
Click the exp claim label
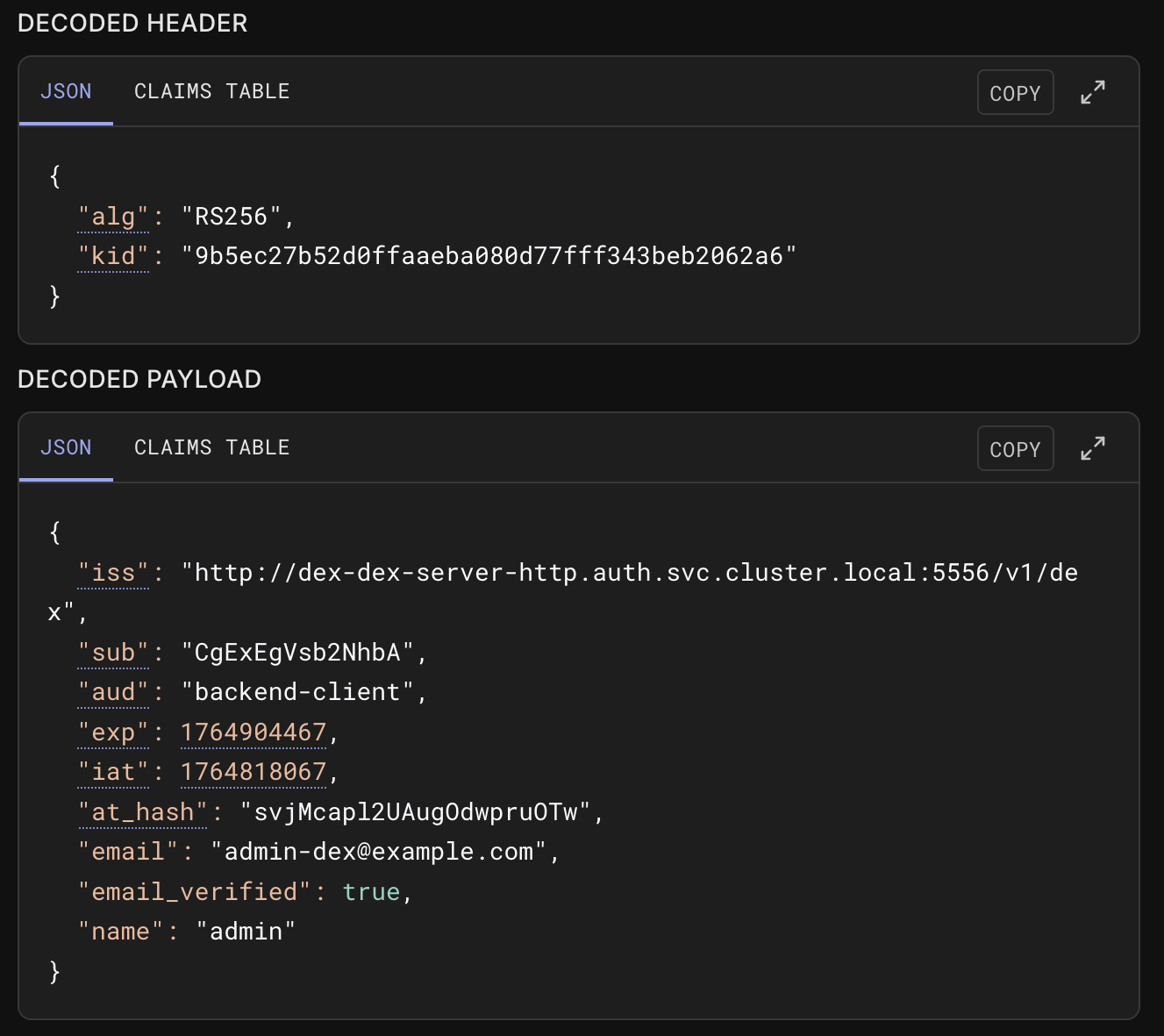pos(113,732)
